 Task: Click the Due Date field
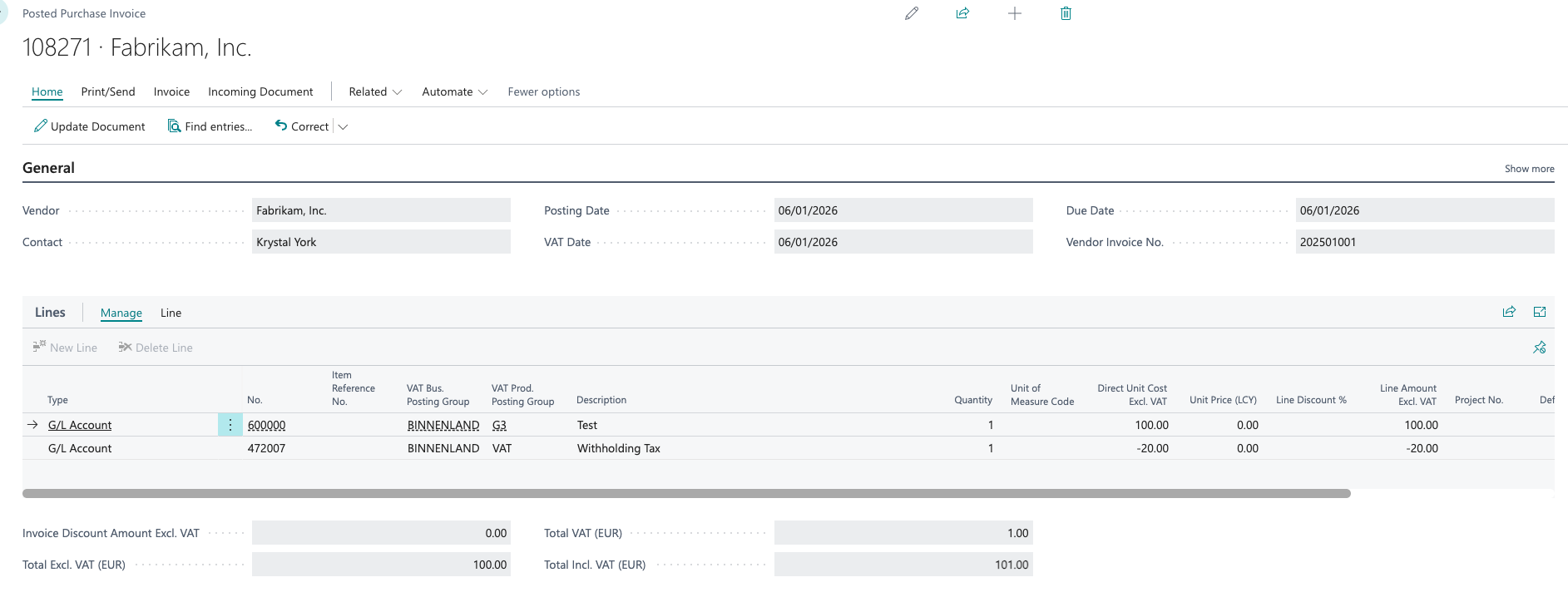(x=1425, y=210)
